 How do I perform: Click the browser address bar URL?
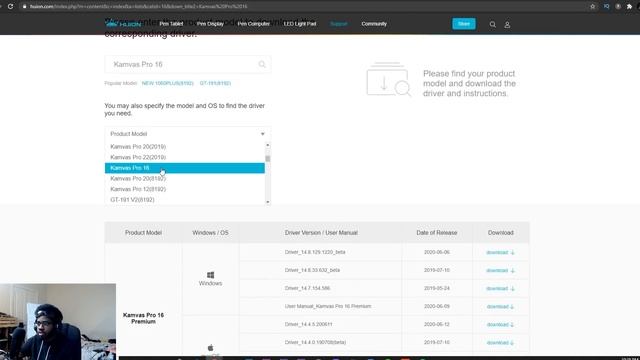(x=139, y=6)
